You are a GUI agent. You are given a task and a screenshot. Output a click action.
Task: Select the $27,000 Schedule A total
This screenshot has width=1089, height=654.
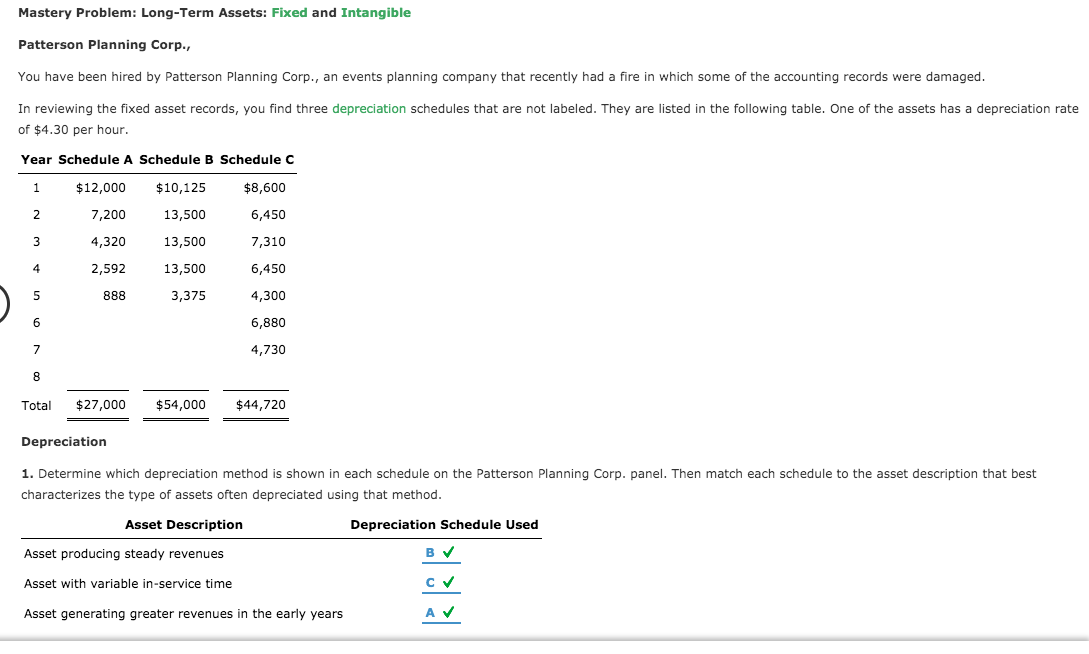point(98,404)
